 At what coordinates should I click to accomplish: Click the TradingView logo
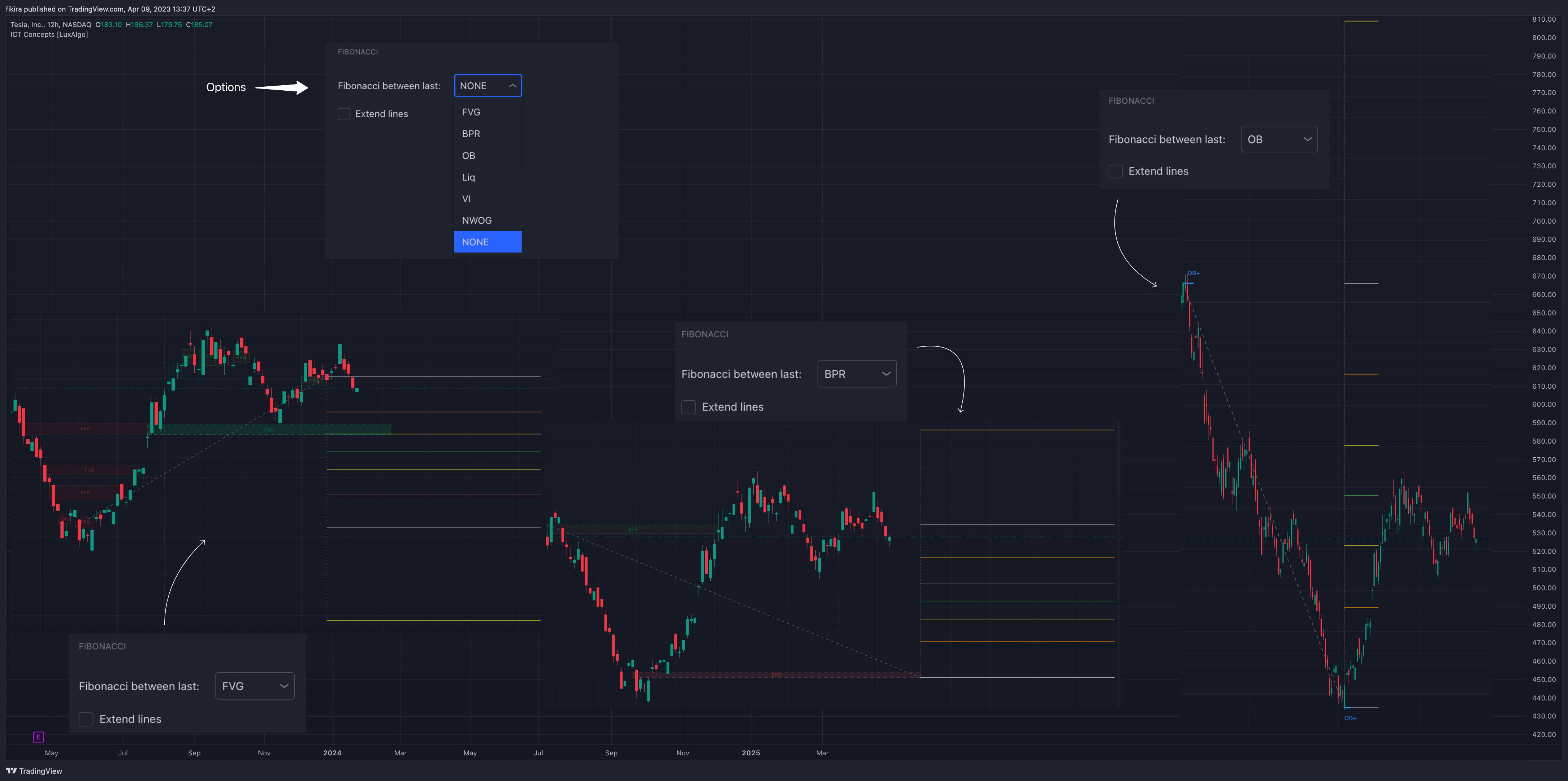pyautogui.click(x=34, y=771)
